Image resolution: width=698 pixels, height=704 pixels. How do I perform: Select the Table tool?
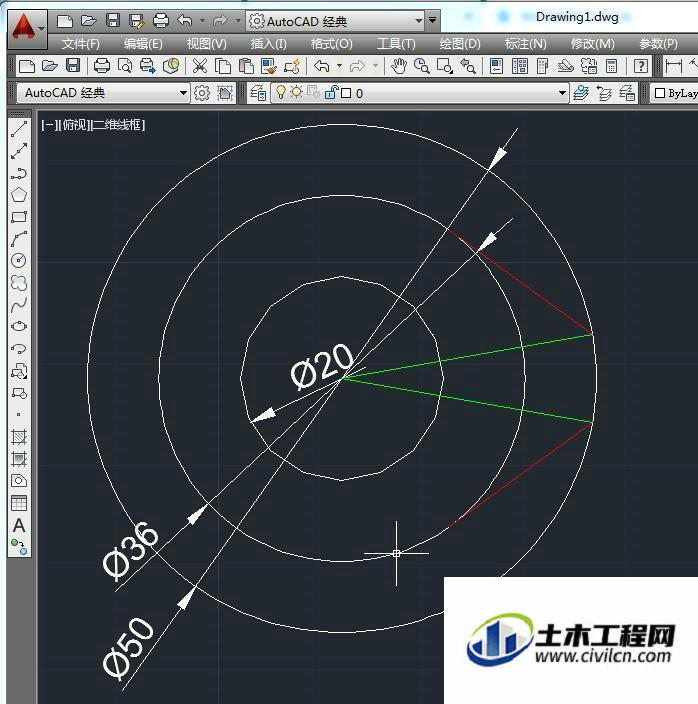pos(19,503)
